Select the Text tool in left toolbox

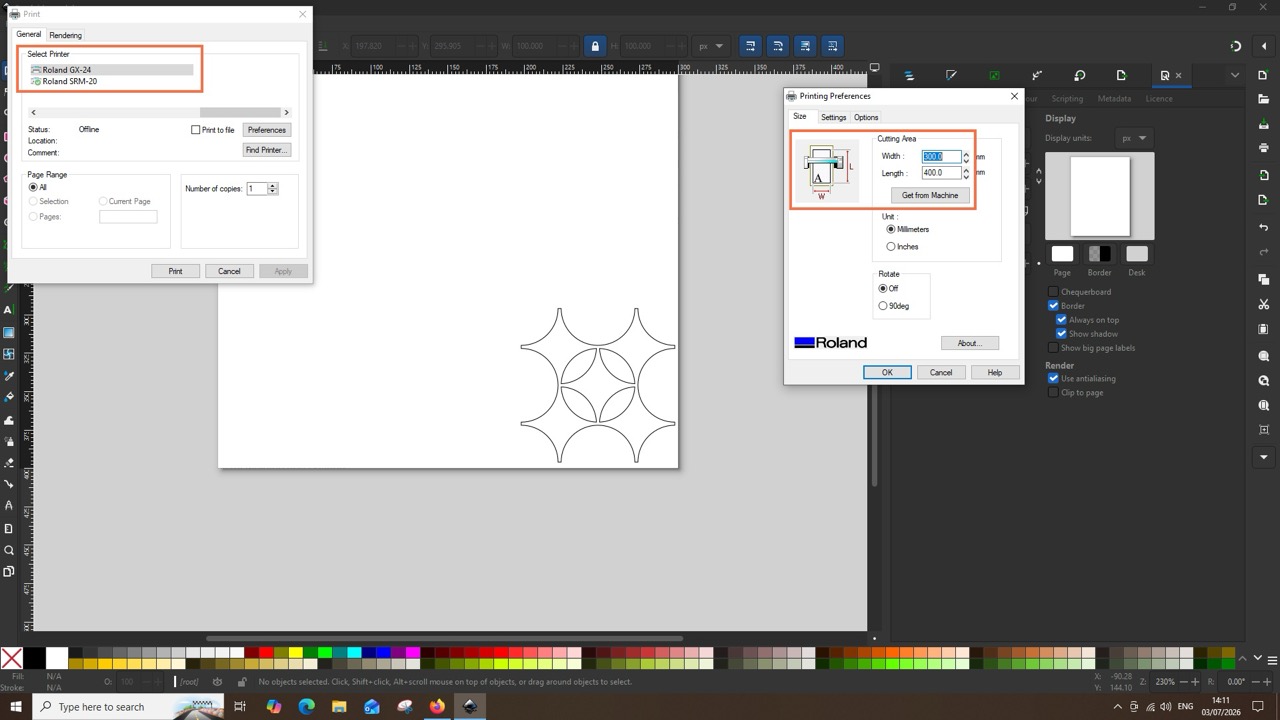click(x=9, y=311)
